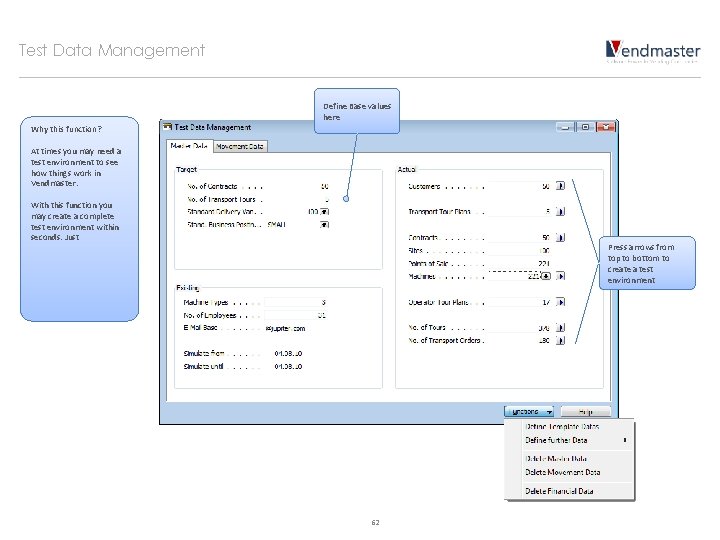
Task: Click the Customers value field
Action: [x=519, y=186]
